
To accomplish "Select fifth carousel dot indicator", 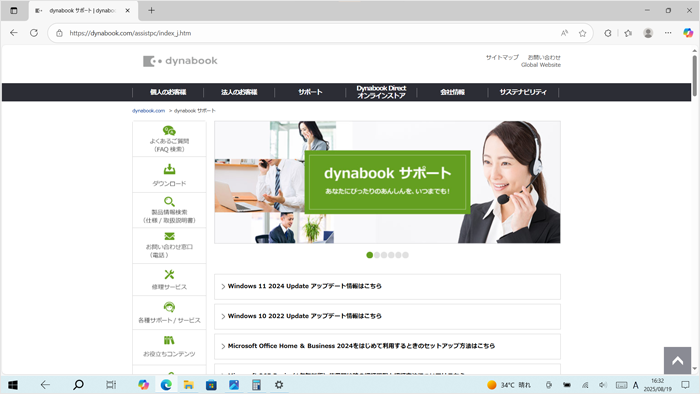I will tap(398, 255).
